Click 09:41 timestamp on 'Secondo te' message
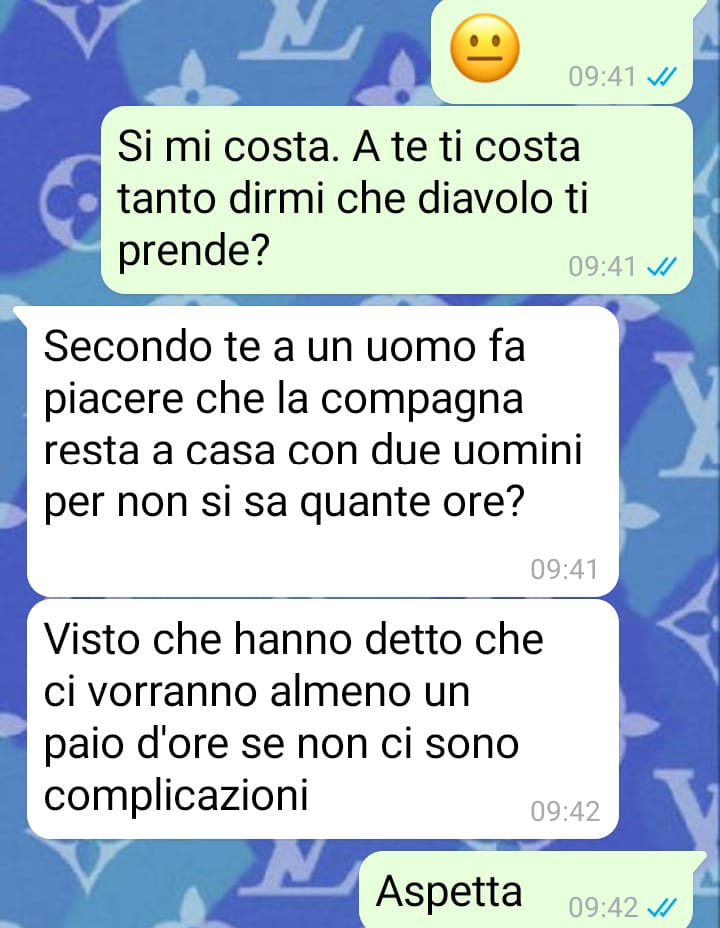This screenshot has height=928, width=720. click(564, 569)
